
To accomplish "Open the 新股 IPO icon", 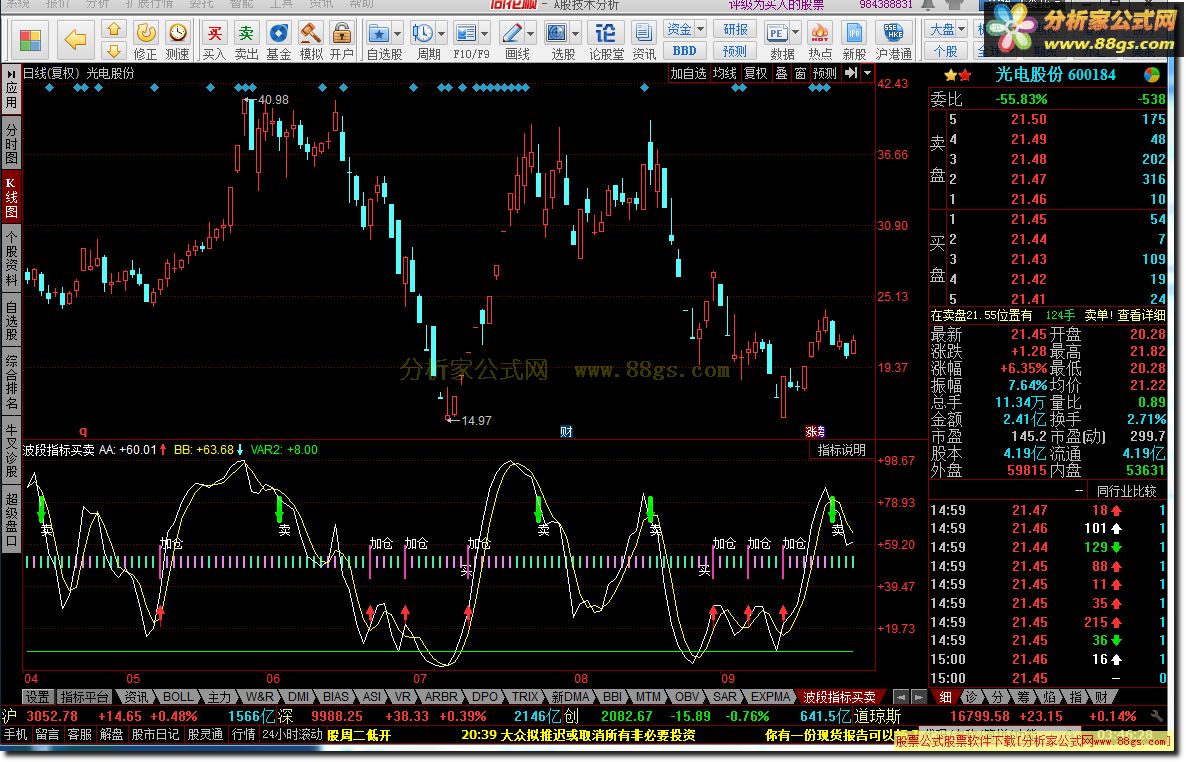I will (x=854, y=41).
